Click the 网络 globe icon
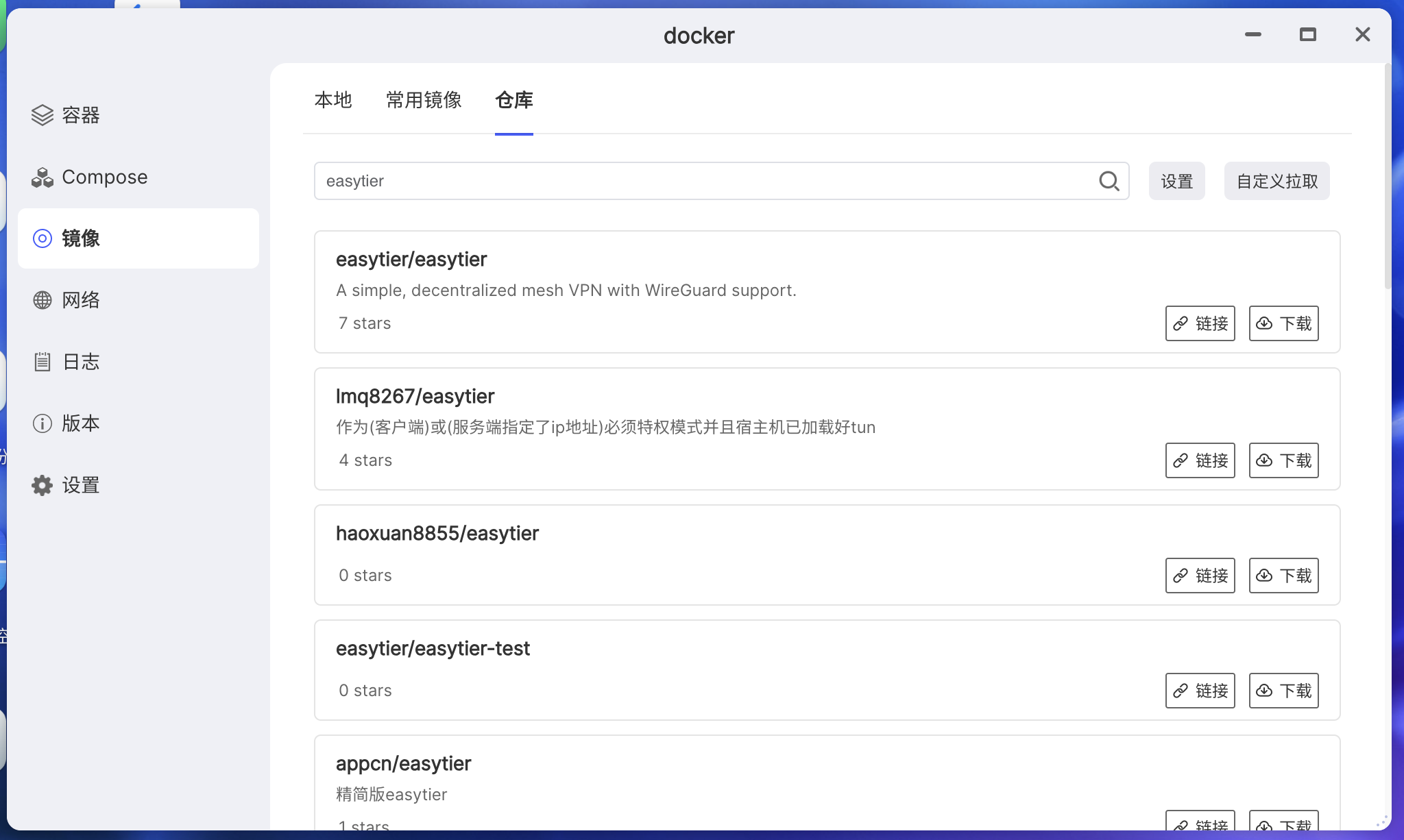1404x840 pixels. tap(43, 300)
